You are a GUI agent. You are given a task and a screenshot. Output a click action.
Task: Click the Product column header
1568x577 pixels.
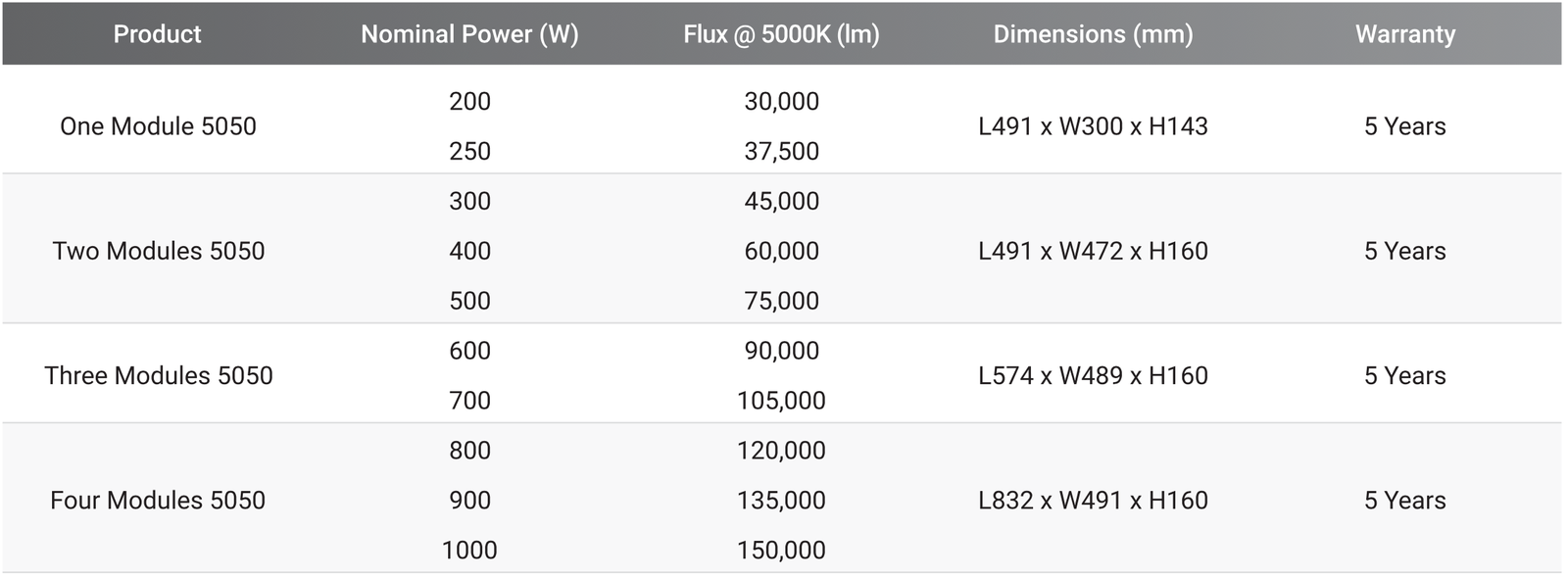tap(157, 34)
